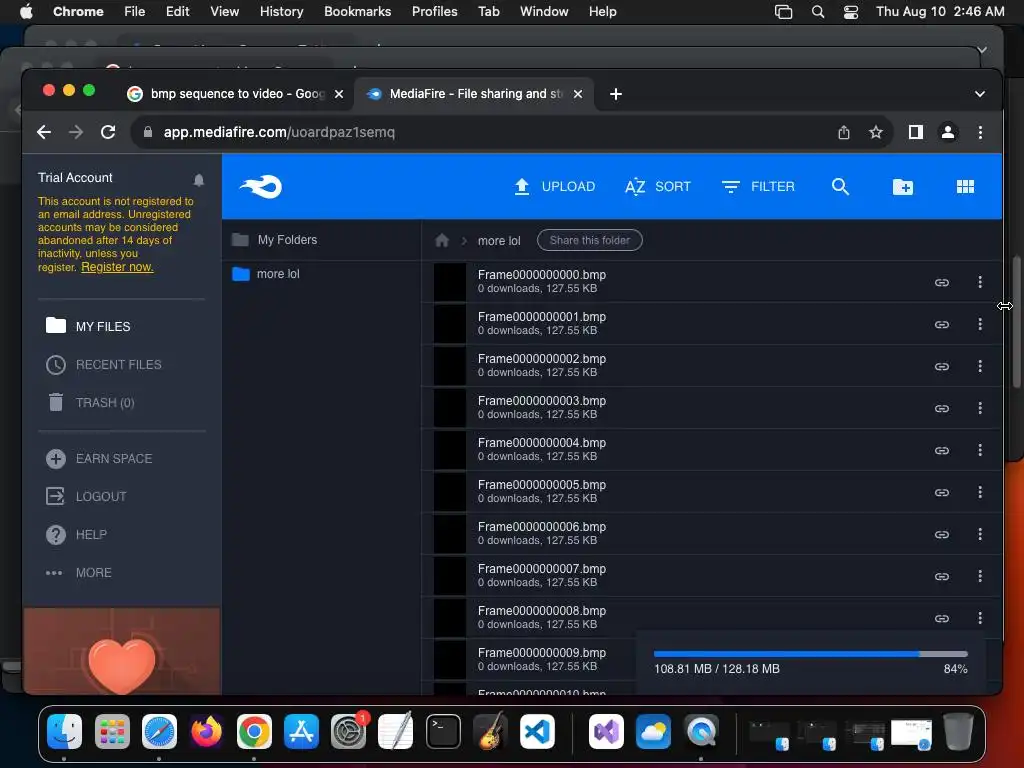The image size is (1024, 768).
Task: Open Spotlight search in menu bar
Action: coord(818,12)
